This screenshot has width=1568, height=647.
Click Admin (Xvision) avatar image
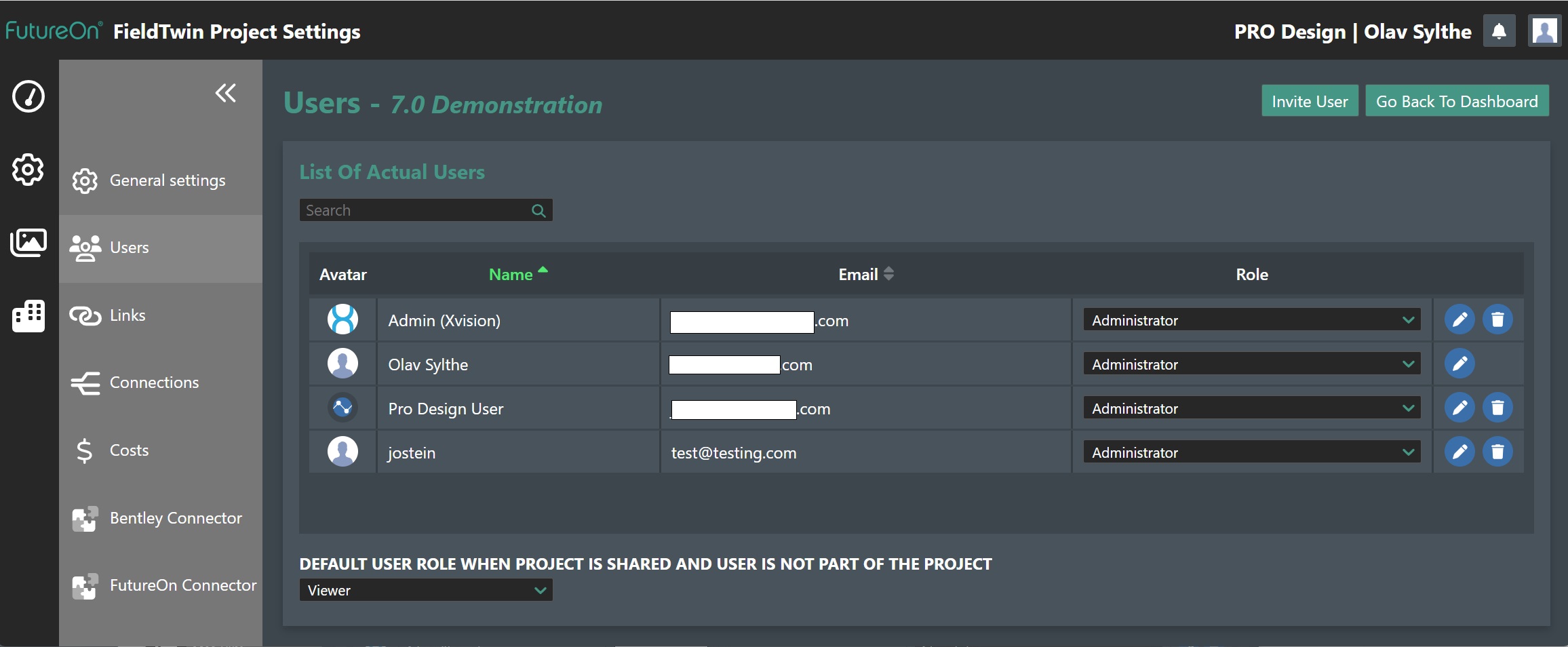(x=342, y=319)
